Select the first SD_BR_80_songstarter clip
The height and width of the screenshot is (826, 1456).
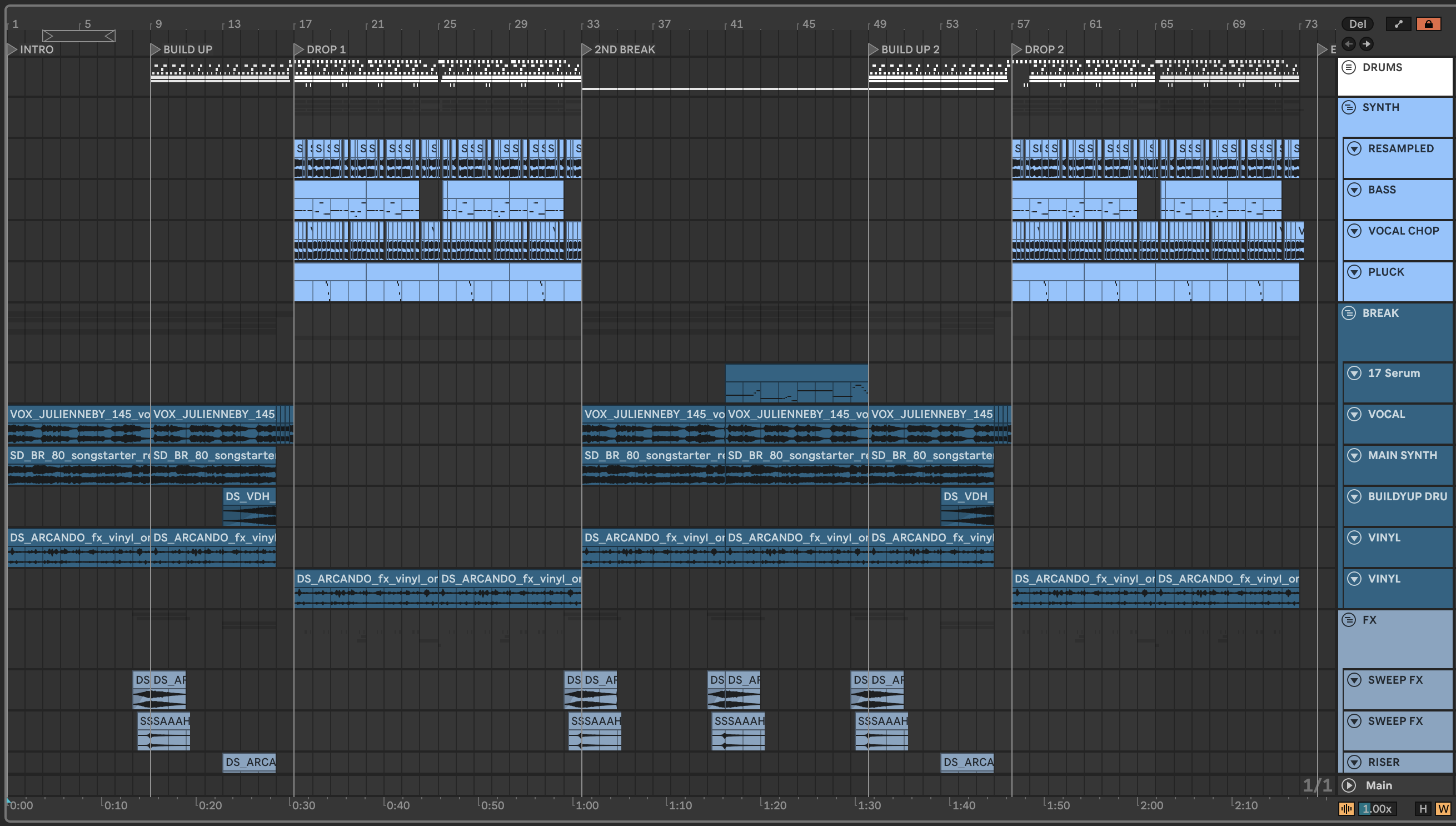click(x=79, y=465)
